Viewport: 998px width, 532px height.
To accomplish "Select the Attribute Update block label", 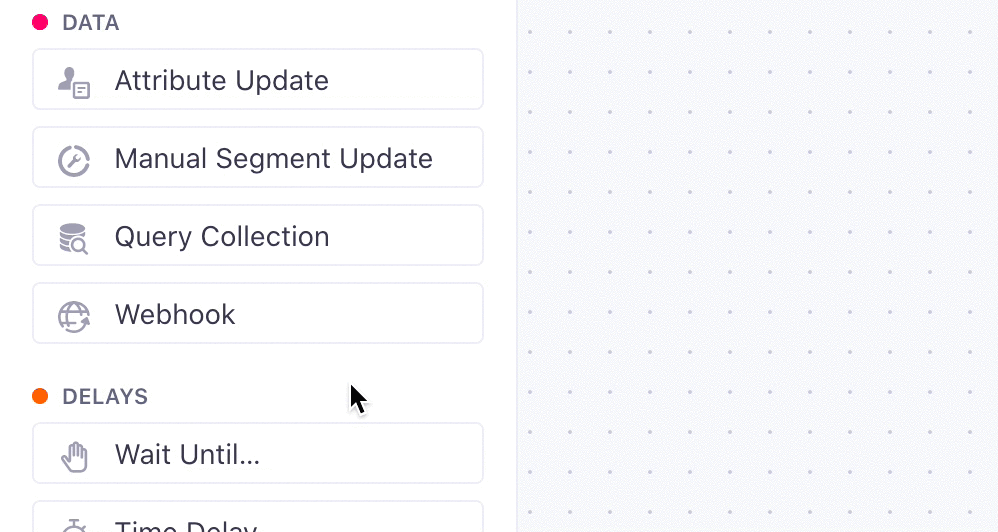I will [221, 81].
